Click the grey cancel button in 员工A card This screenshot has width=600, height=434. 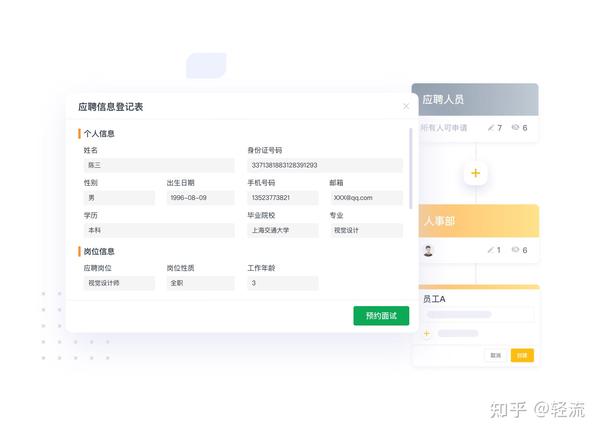[496, 356]
